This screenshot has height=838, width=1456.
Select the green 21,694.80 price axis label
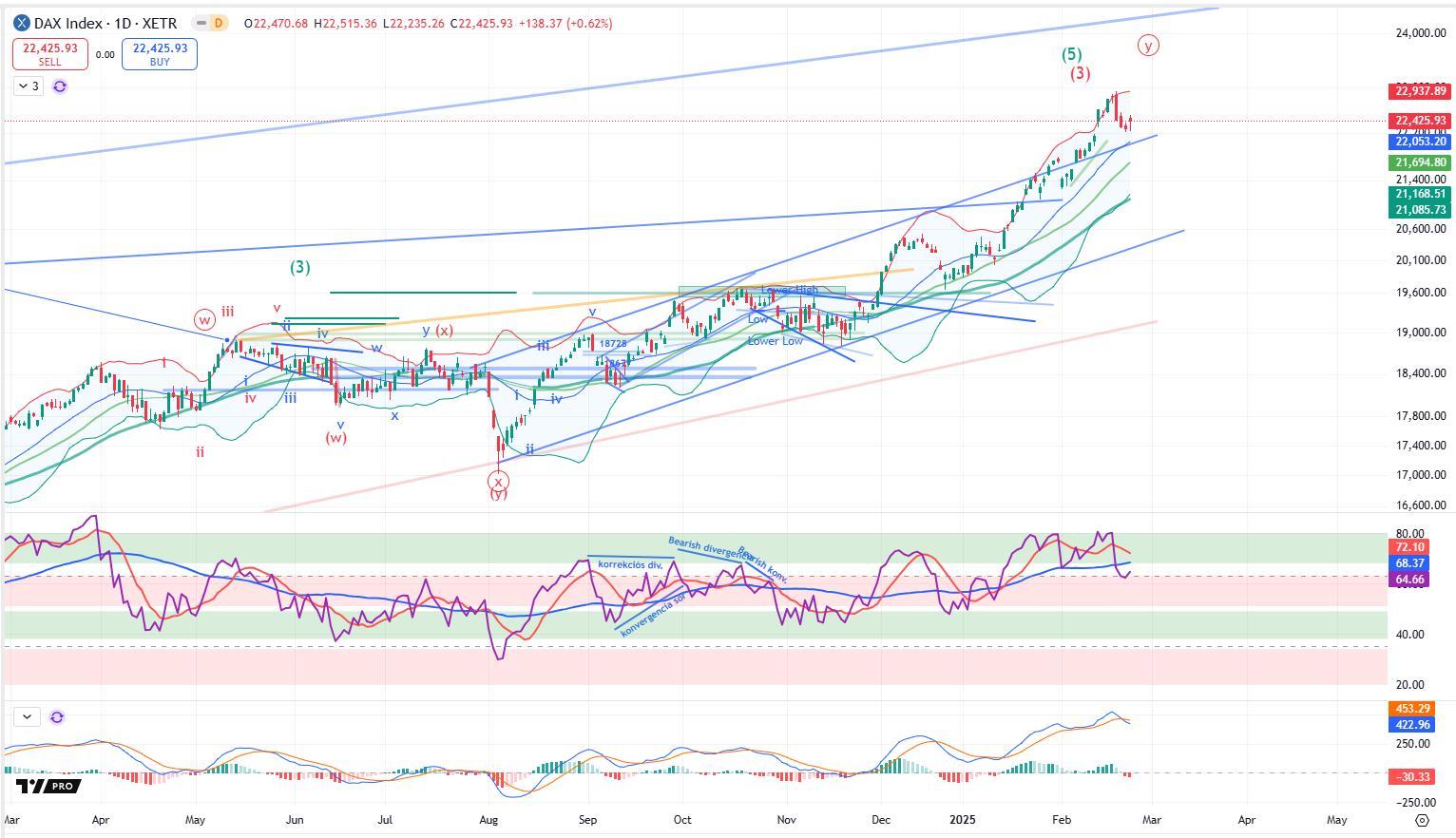[1420, 162]
